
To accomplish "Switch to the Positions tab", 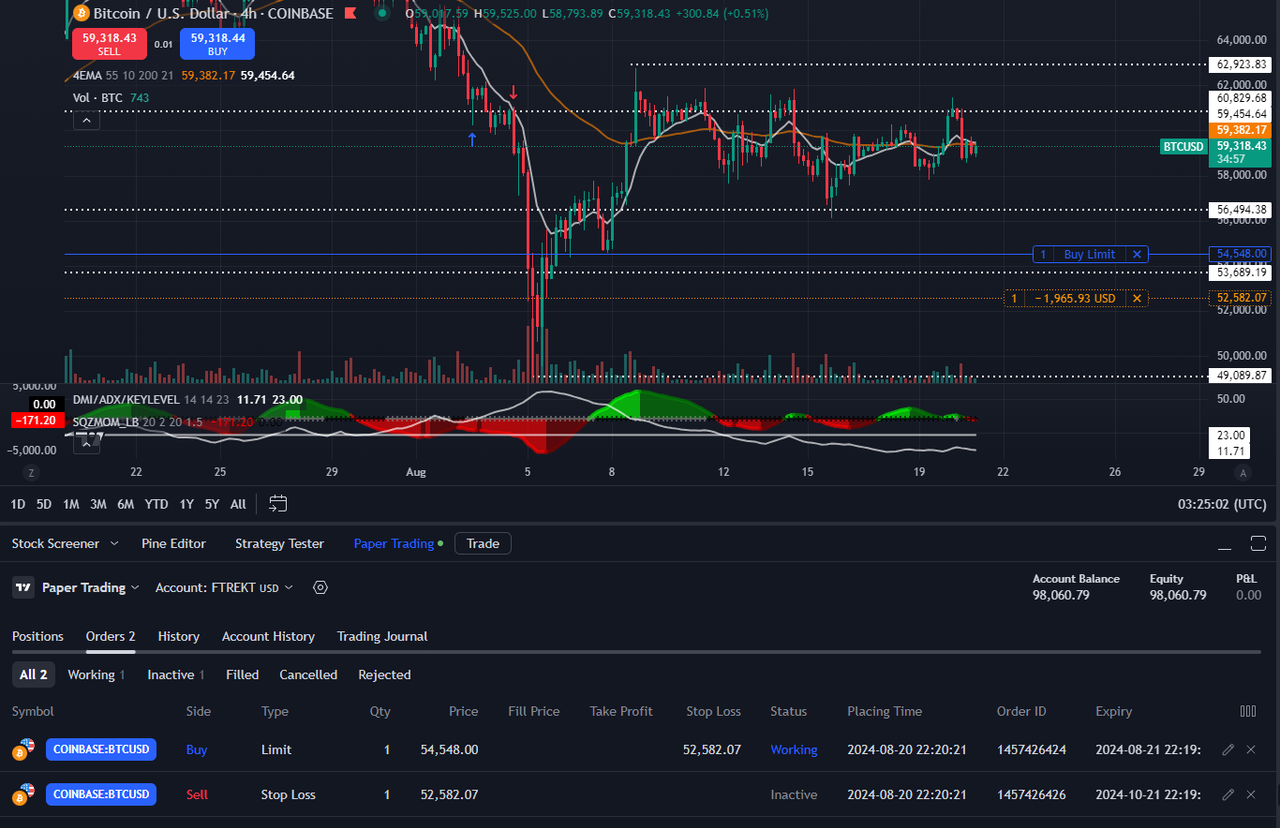I will coord(38,636).
